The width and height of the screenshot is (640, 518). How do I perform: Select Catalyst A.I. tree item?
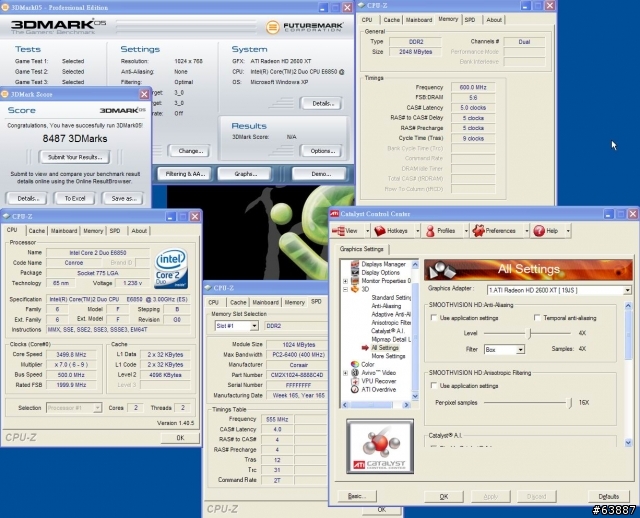coord(388,331)
